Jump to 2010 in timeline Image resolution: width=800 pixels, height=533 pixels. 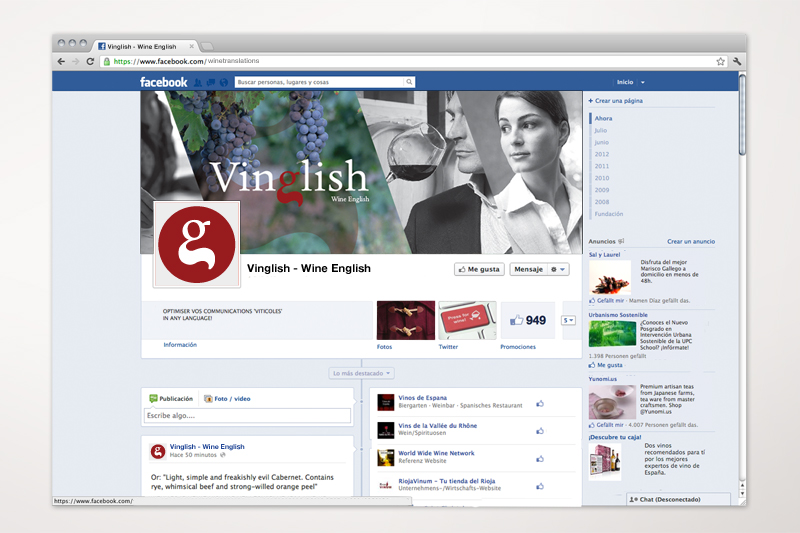[x=602, y=178]
